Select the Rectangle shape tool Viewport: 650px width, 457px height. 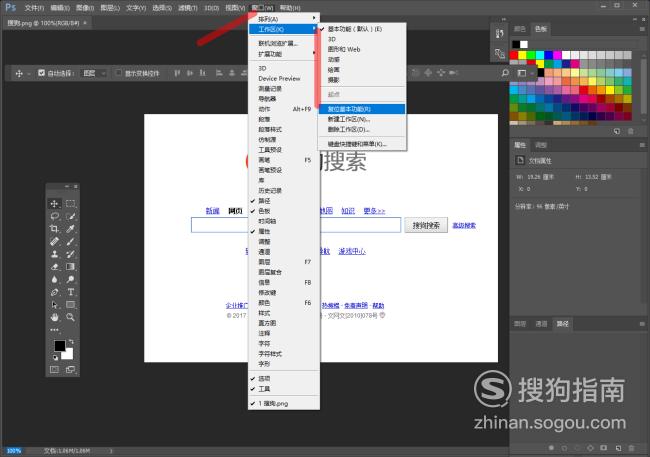point(71,305)
